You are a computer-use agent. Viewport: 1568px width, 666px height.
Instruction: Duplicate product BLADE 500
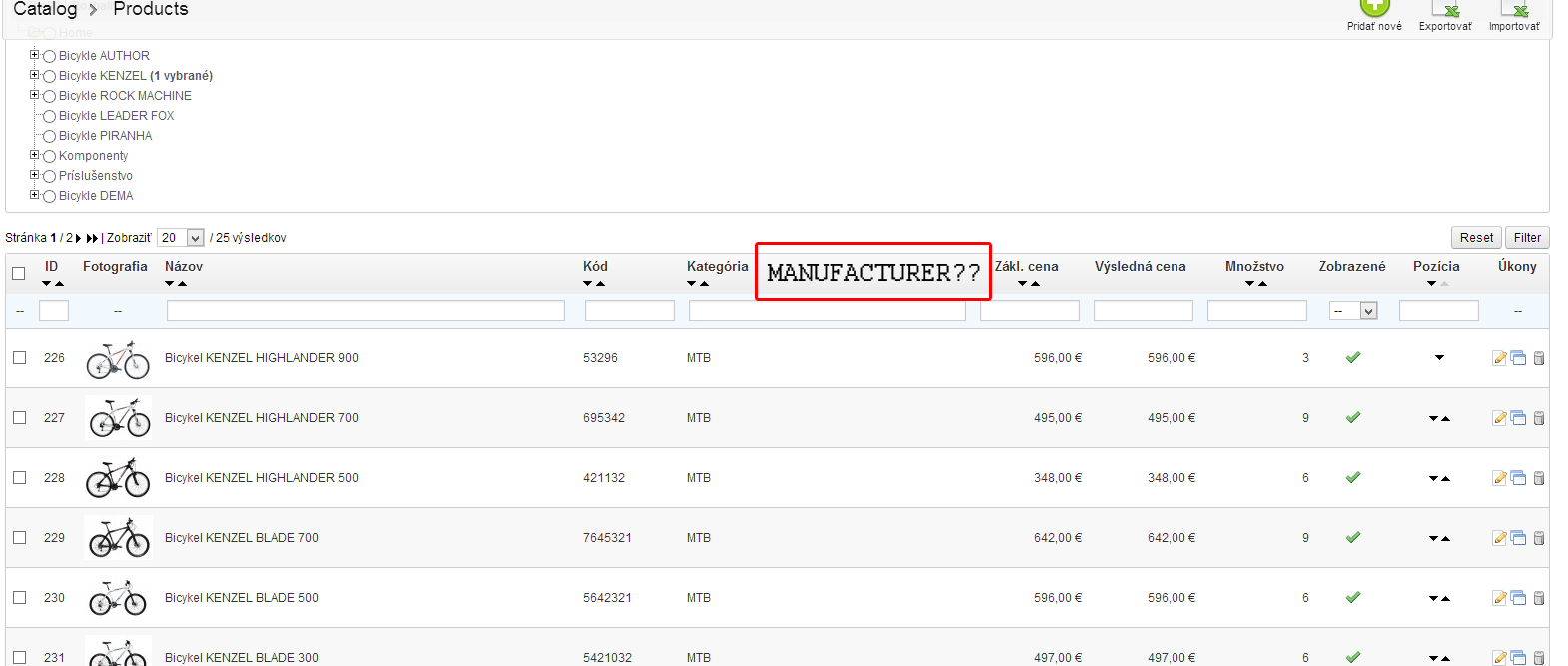point(1518,598)
